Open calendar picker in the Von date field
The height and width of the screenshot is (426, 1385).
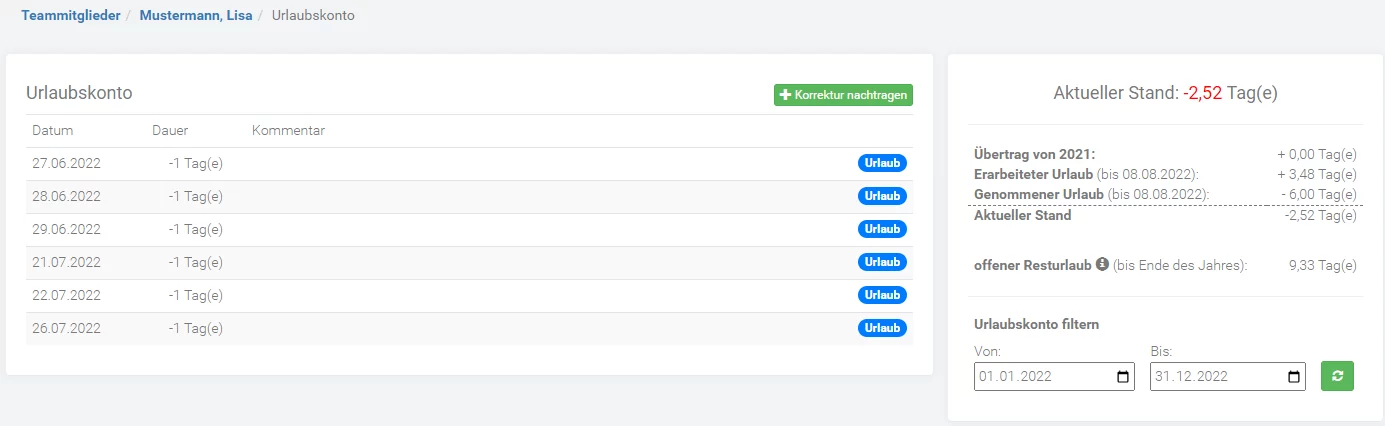coord(1123,377)
